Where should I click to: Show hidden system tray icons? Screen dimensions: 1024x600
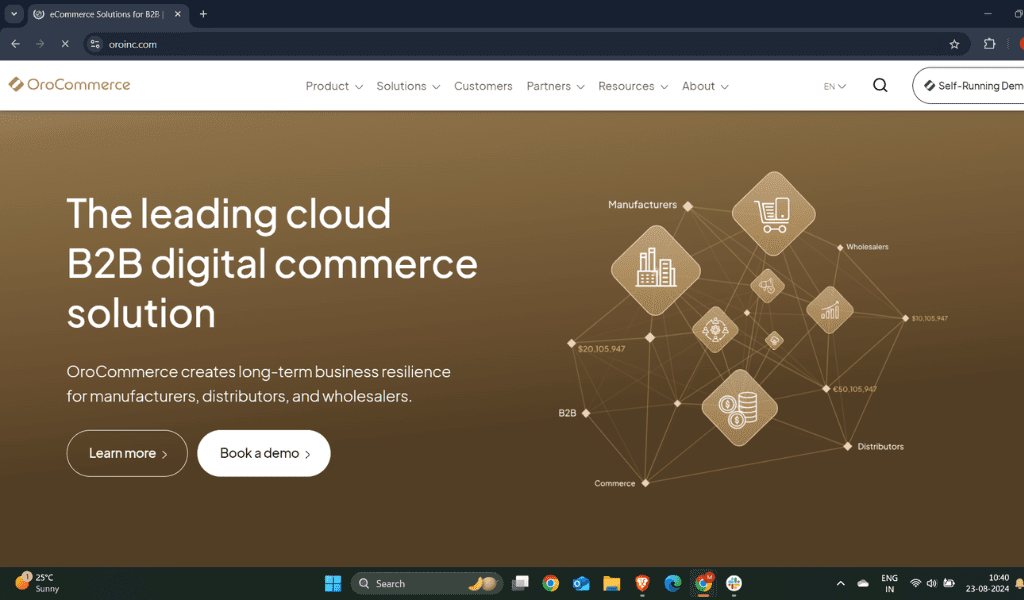pyautogui.click(x=840, y=583)
